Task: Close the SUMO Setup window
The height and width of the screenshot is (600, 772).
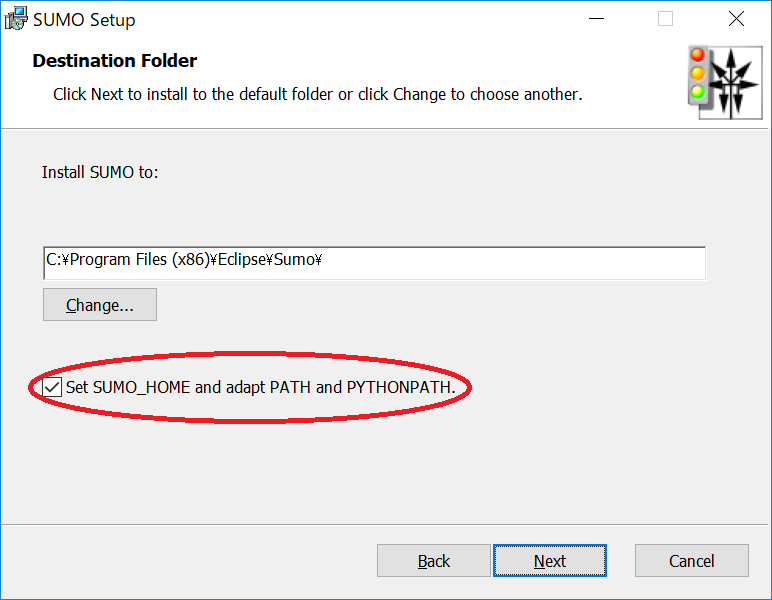Action: tap(736, 19)
